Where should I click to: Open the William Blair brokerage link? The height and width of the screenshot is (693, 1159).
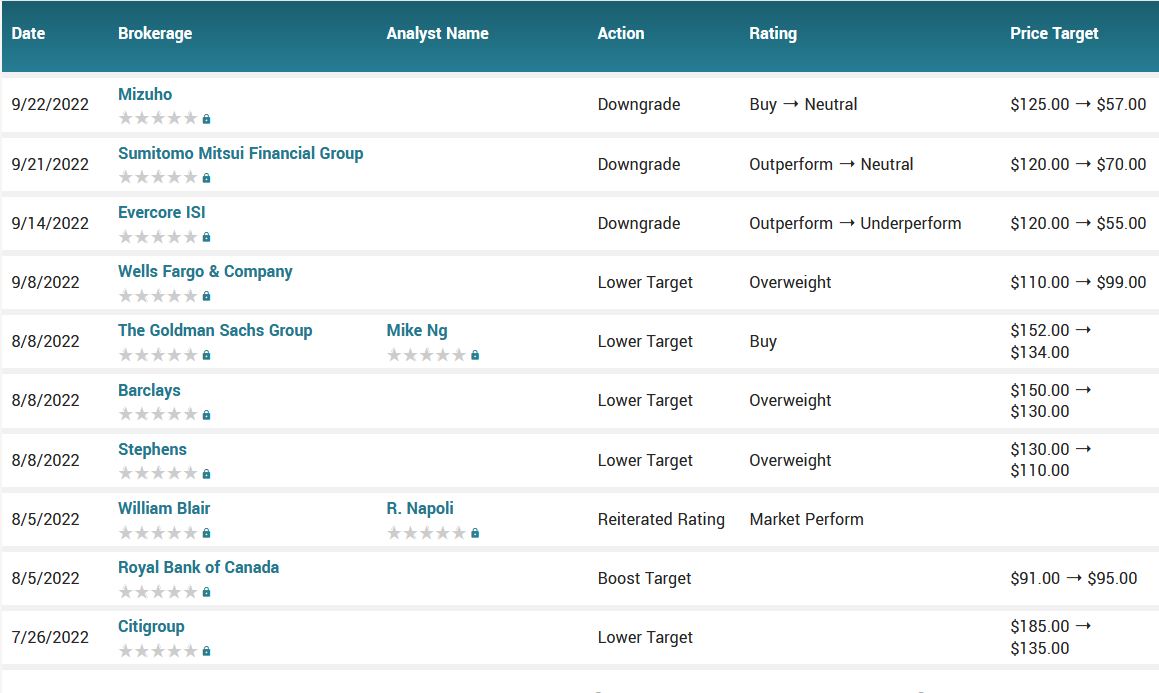[x=164, y=508]
